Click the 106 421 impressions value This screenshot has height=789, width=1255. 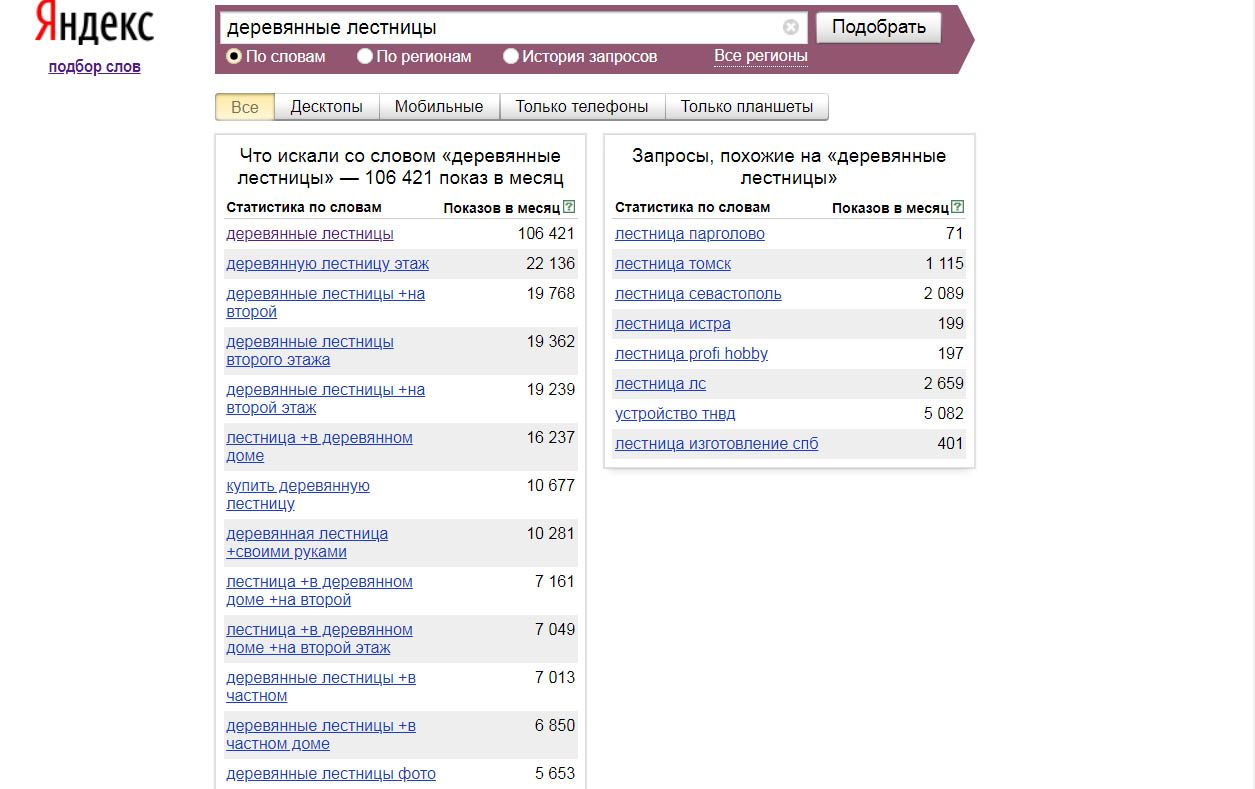pyautogui.click(x=546, y=234)
